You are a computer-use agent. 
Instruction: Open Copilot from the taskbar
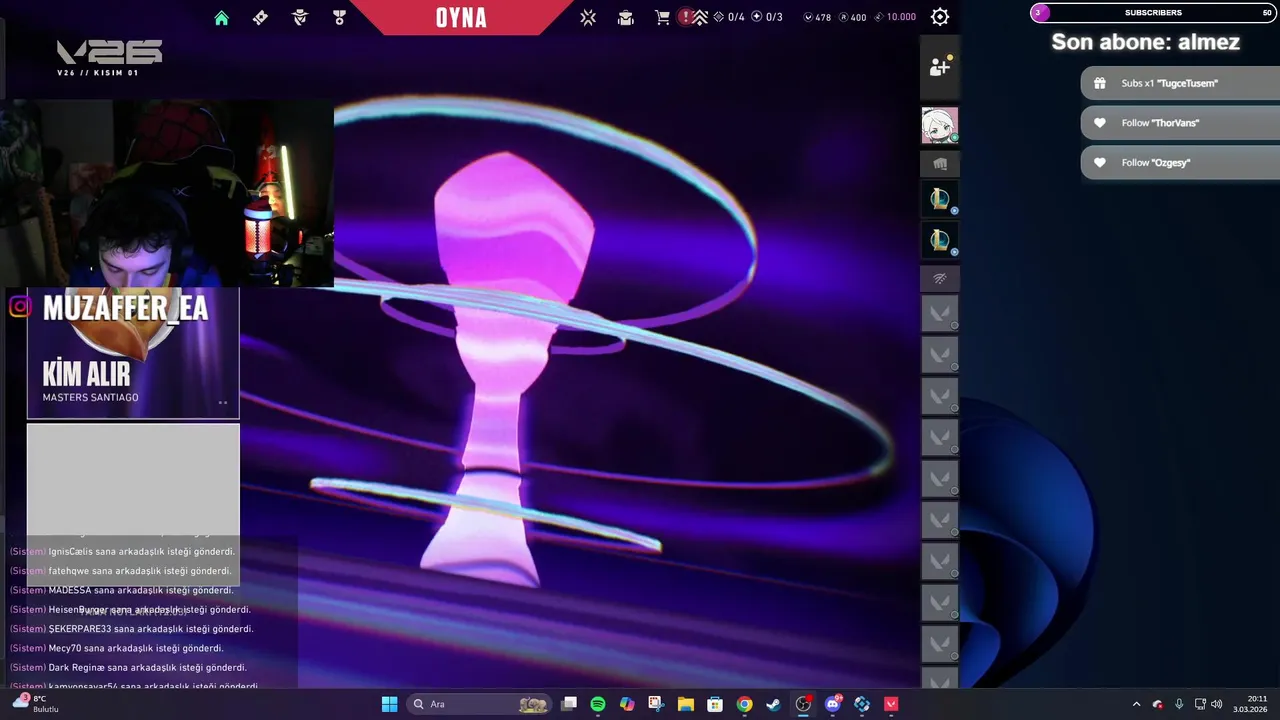point(627,704)
